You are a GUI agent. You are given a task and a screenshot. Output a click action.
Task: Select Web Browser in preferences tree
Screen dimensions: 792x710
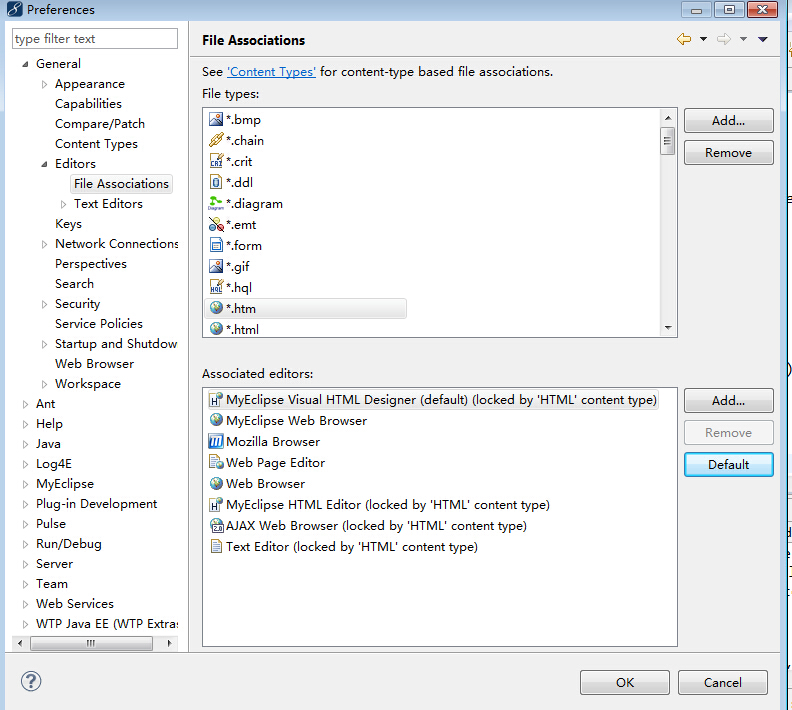pos(94,364)
